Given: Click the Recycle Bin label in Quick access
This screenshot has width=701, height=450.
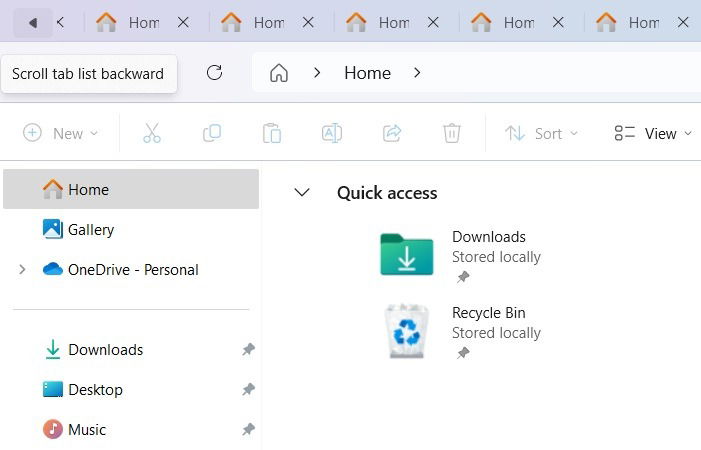Looking at the screenshot, I should [489, 313].
